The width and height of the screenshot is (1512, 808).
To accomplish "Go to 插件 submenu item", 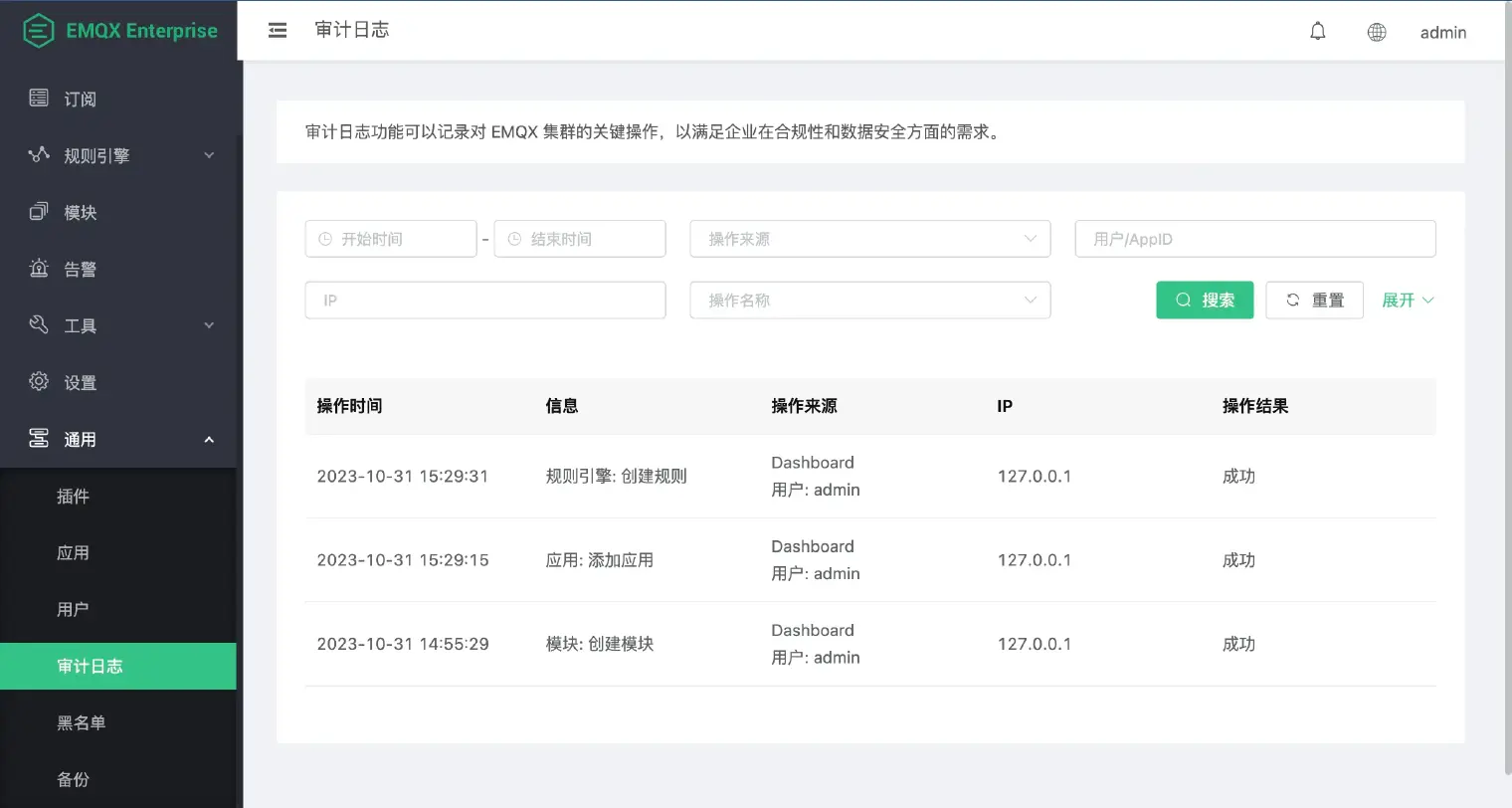I will click(118, 496).
